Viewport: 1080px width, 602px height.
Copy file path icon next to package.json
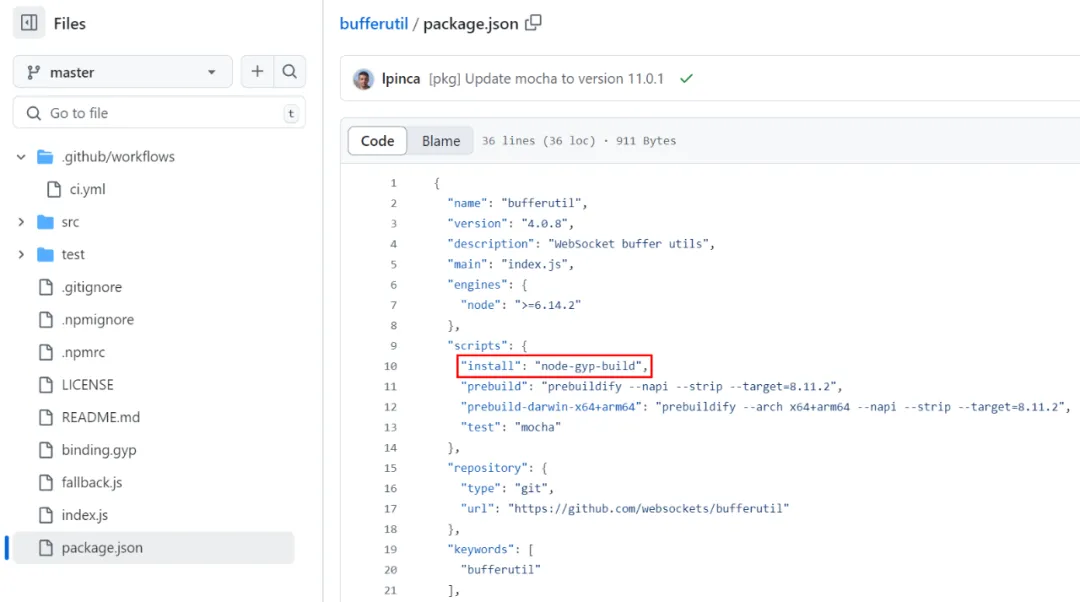coord(533,23)
